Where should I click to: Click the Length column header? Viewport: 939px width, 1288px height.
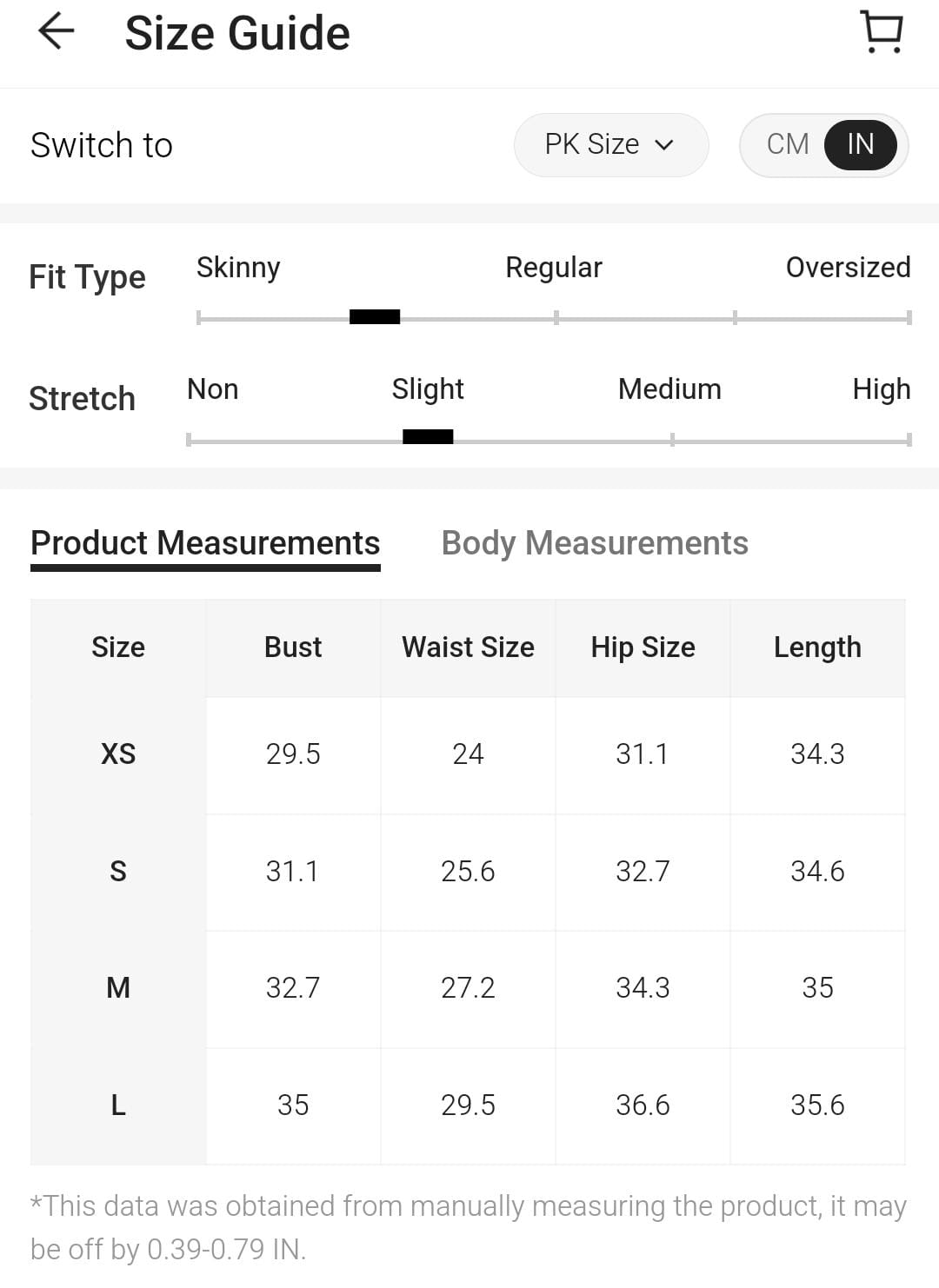(817, 647)
